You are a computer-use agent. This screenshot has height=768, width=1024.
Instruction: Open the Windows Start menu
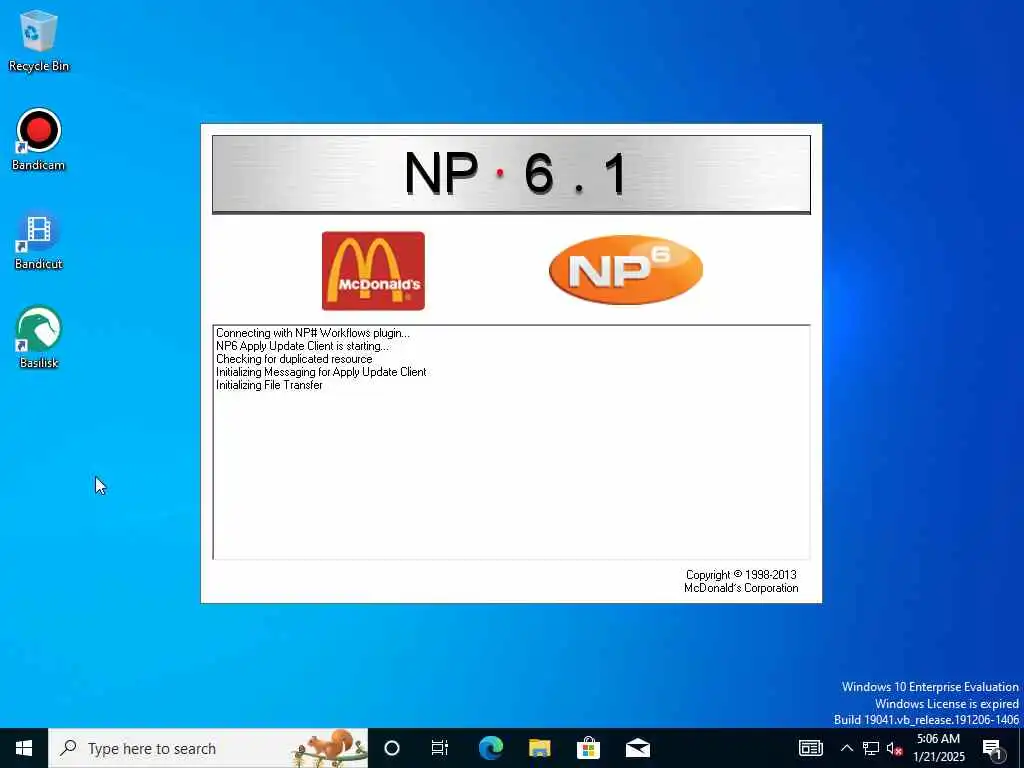tap(24, 748)
